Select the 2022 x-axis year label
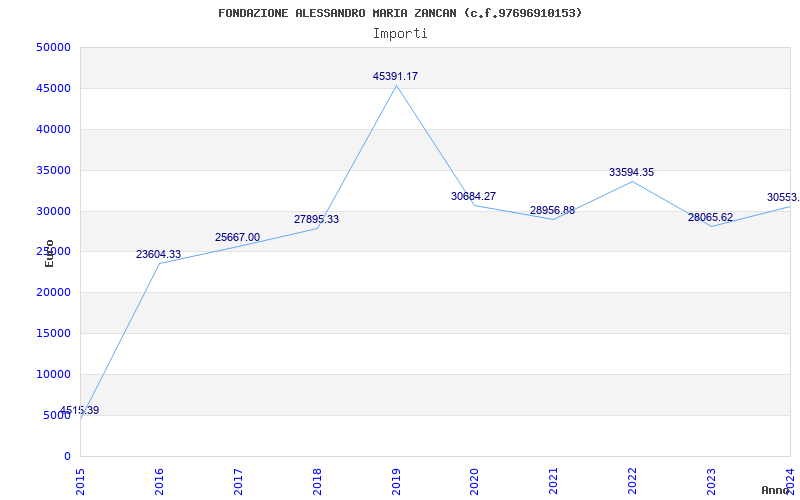This screenshot has height=500, width=800. [633, 481]
